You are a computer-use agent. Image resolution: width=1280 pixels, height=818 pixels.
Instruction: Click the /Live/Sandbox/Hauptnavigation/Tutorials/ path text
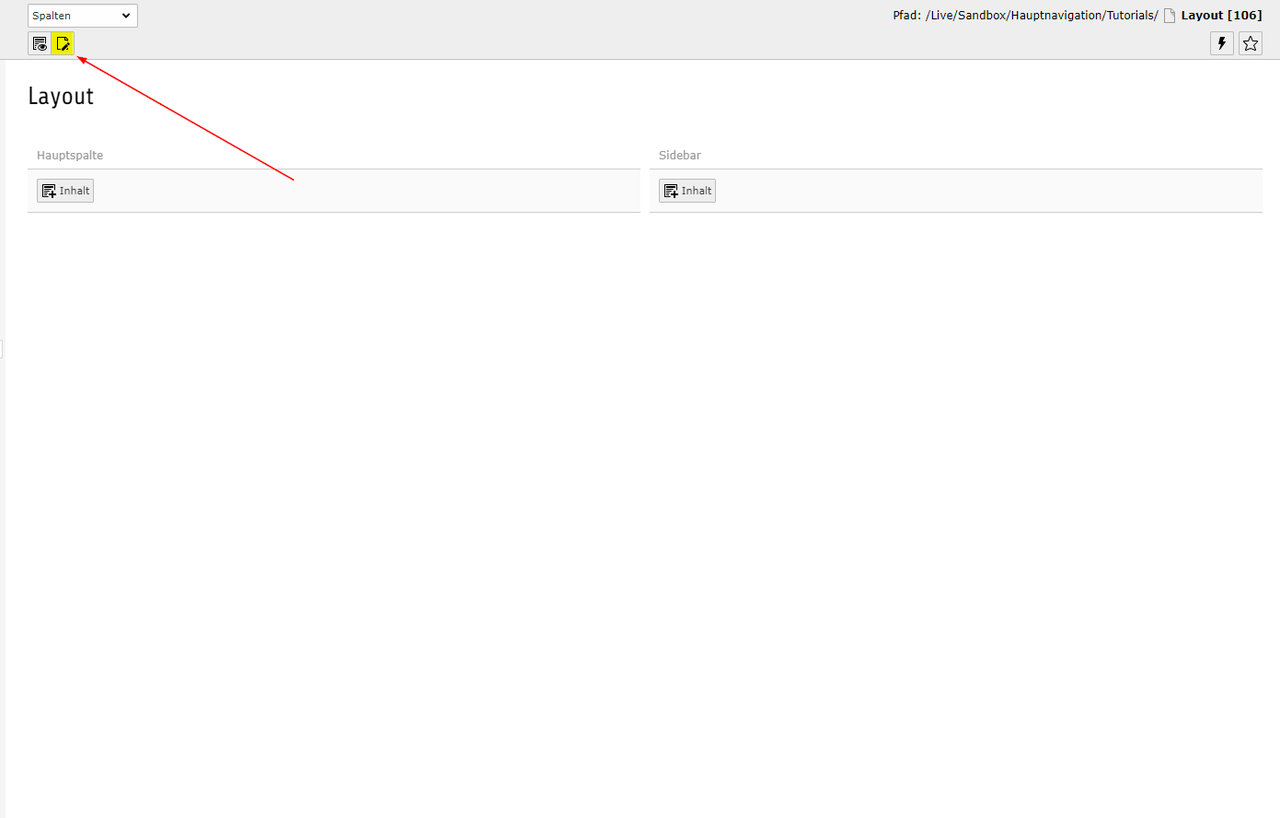click(x=1041, y=16)
